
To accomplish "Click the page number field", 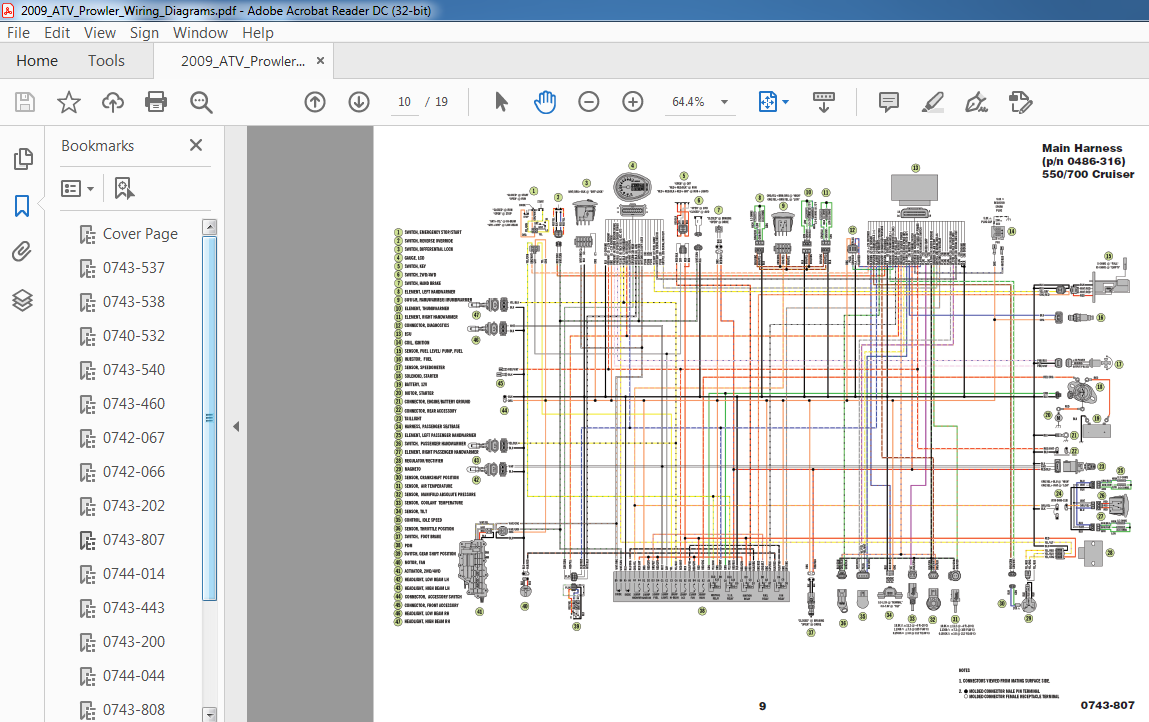I will (x=404, y=102).
